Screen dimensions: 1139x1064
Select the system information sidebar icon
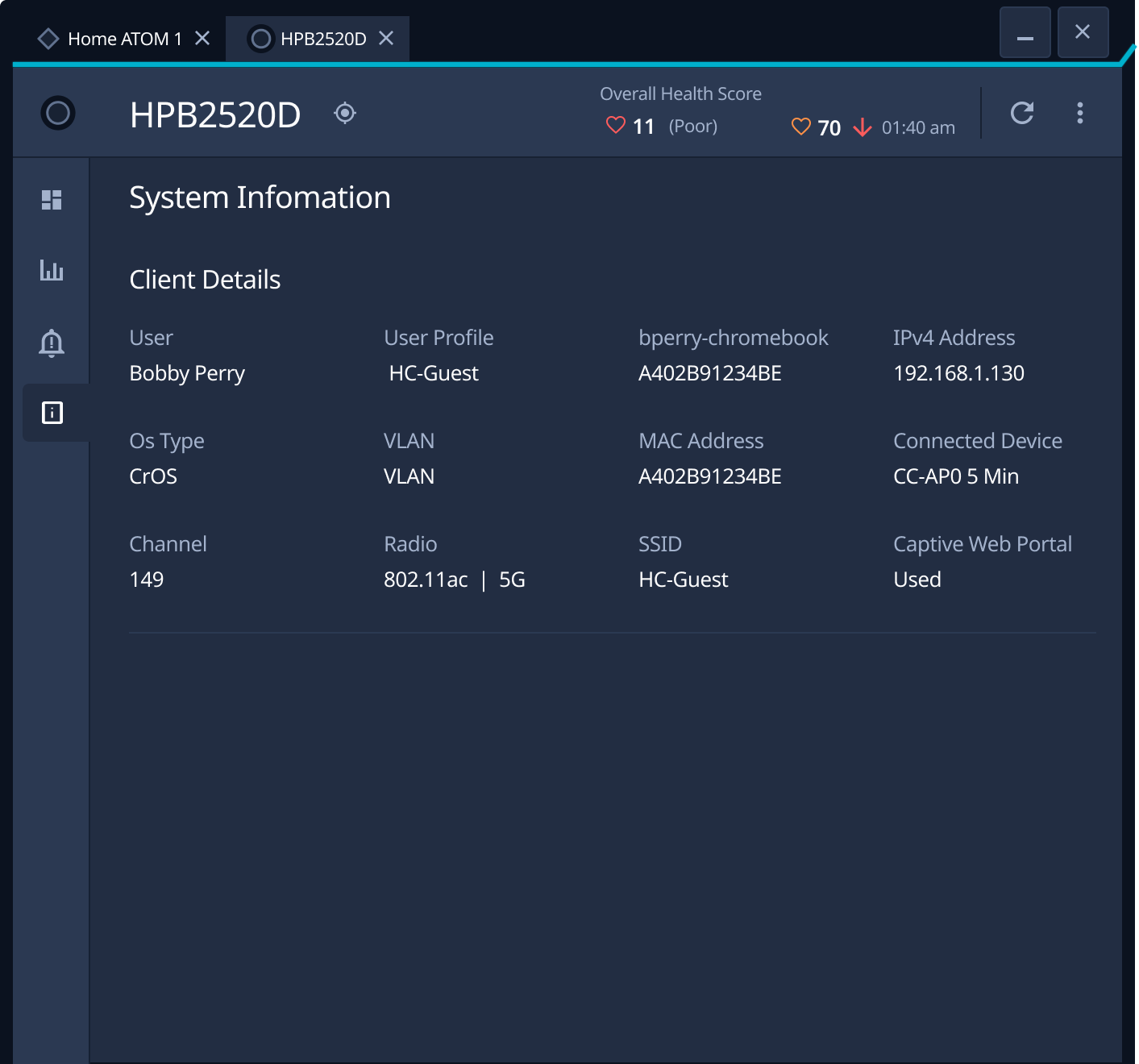point(52,413)
